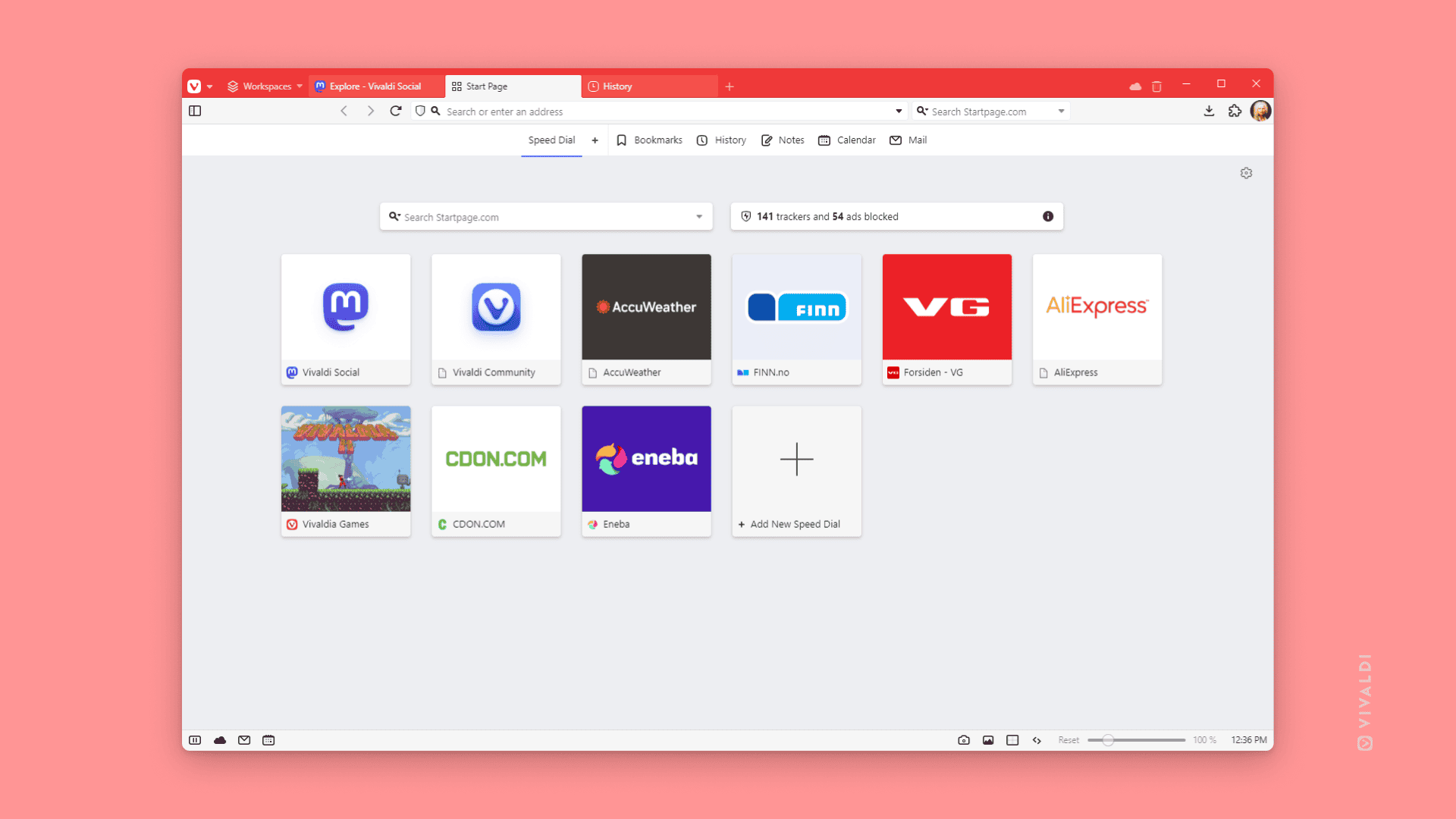Open sync status cloud in status bar

220,740
